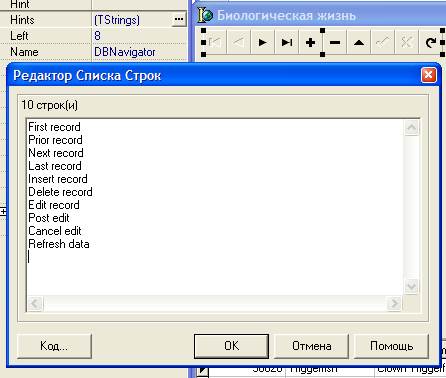
Task: Click the 'Cancel edit' line
Action: click(x=55, y=231)
